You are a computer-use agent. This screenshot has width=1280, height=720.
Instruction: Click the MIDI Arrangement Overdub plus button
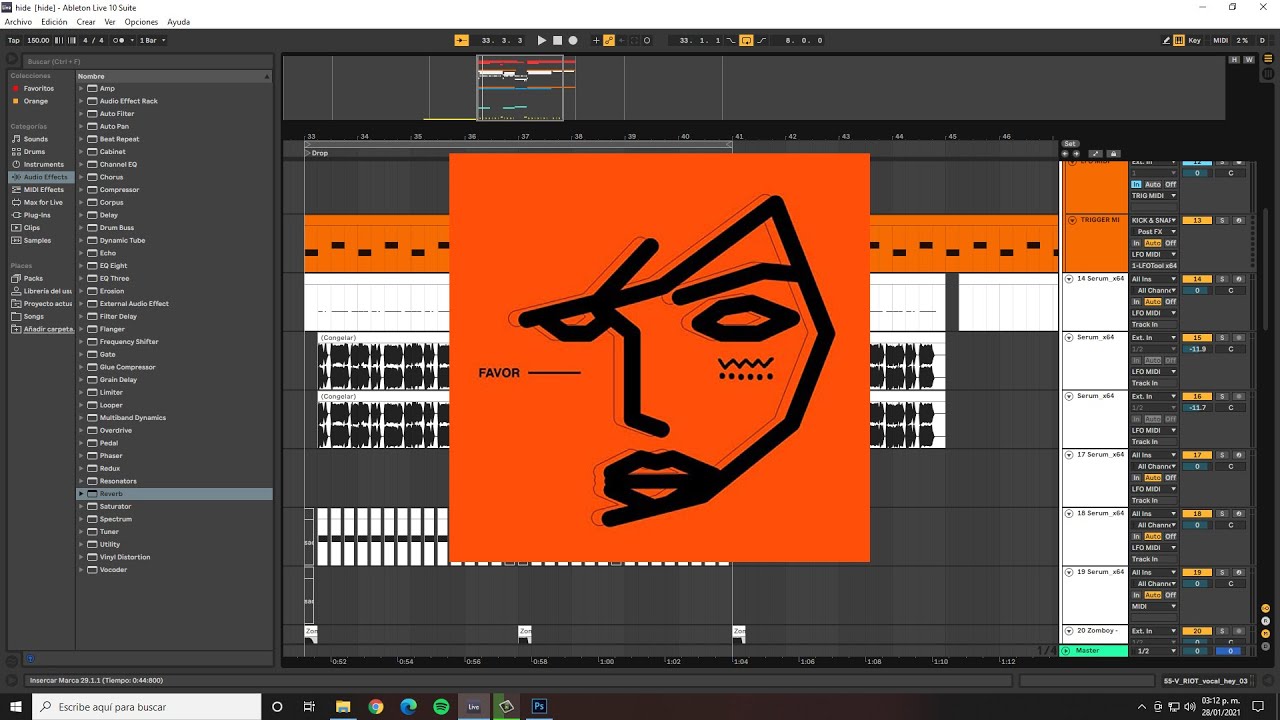tap(596, 40)
